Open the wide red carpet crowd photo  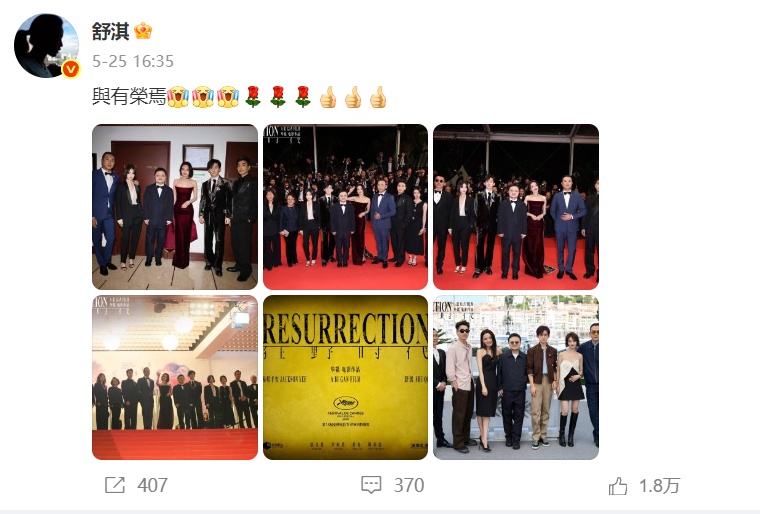coord(346,207)
